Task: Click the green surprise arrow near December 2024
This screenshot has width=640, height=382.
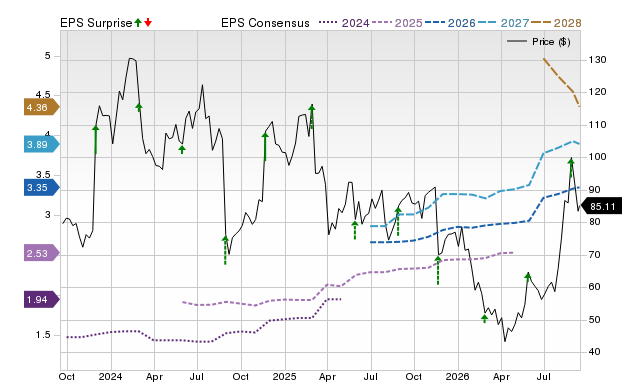Action: pyautogui.click(x=265, y=147)
